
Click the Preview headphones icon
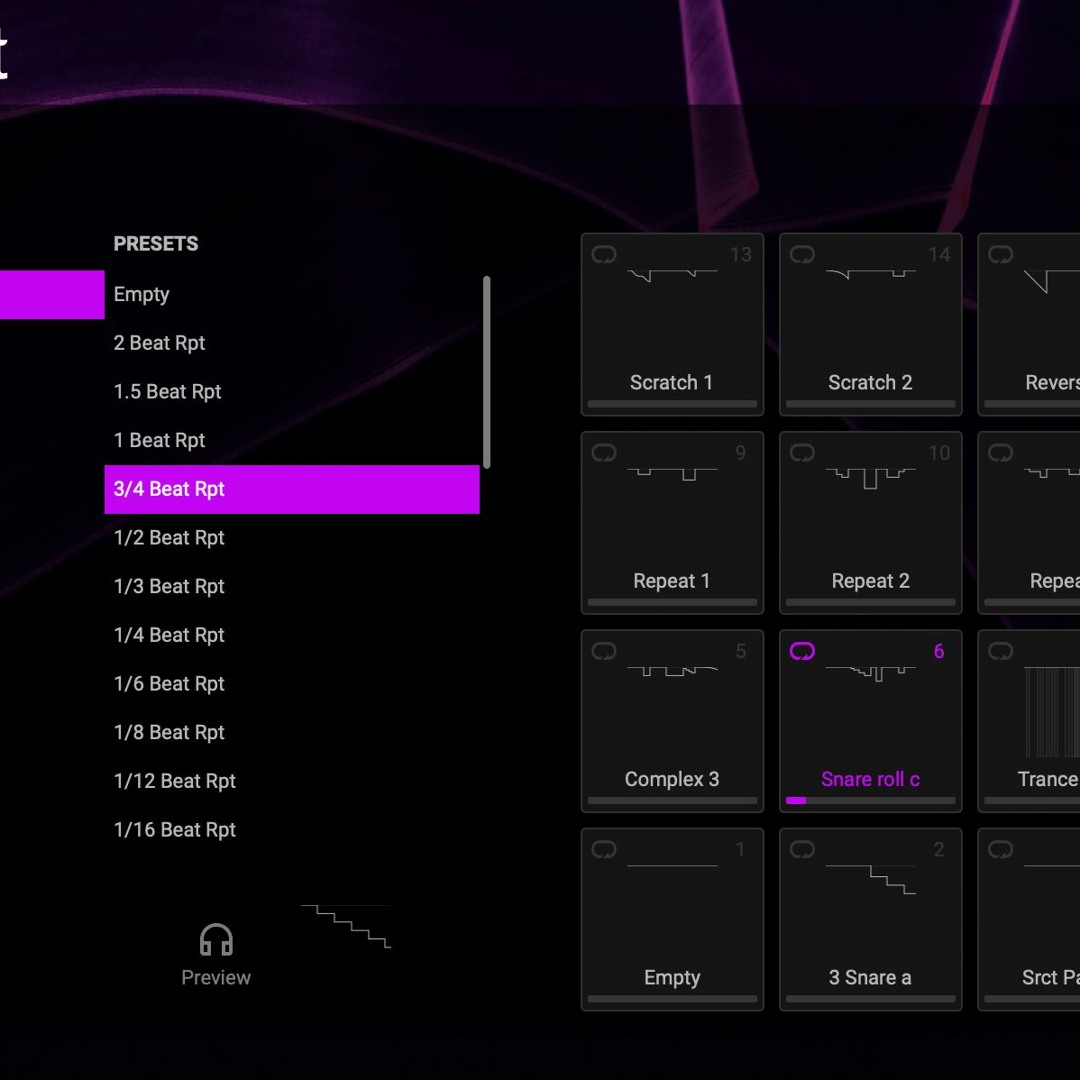tap(216, 939)
